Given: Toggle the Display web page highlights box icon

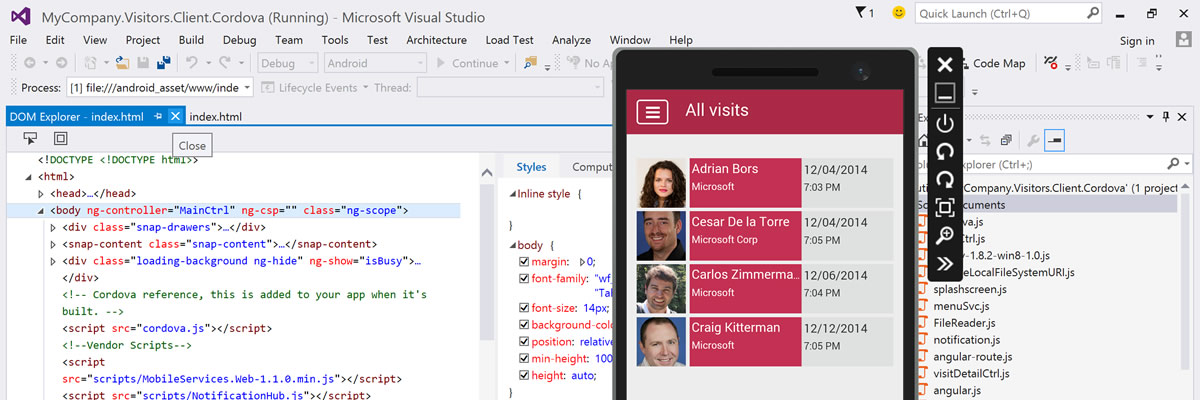Looking at the screenshot, I should click(x=61, y=138).
